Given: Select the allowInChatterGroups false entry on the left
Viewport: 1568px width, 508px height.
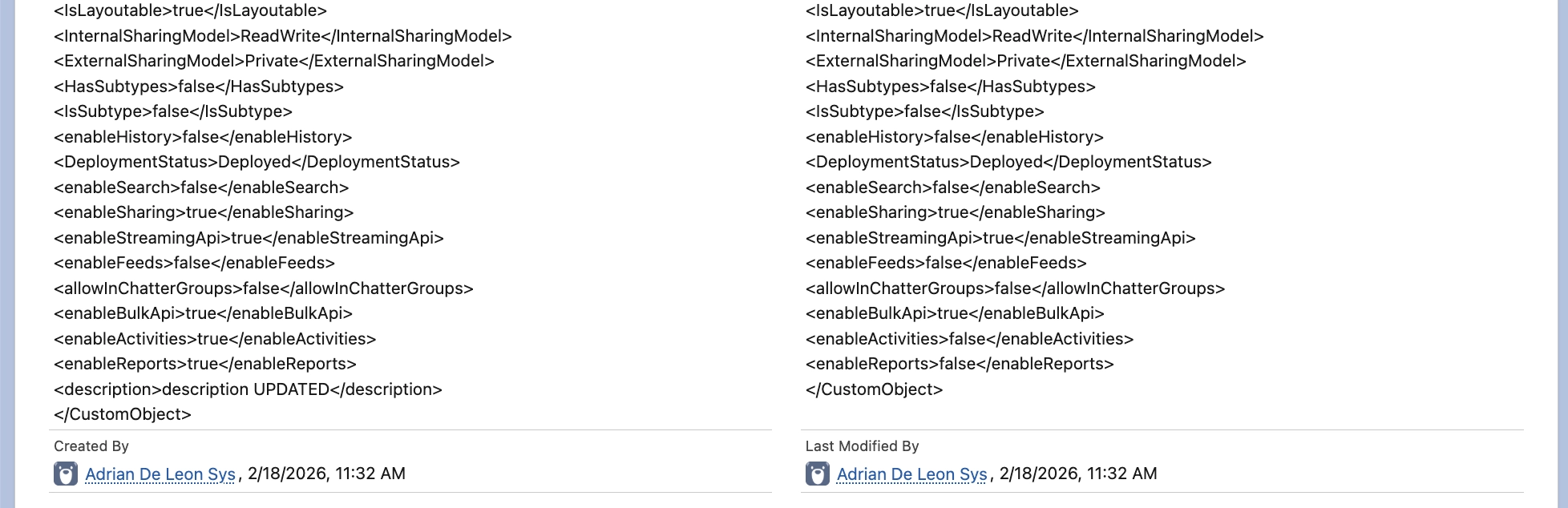Looking at the screenshot, I should click(263, 288).
